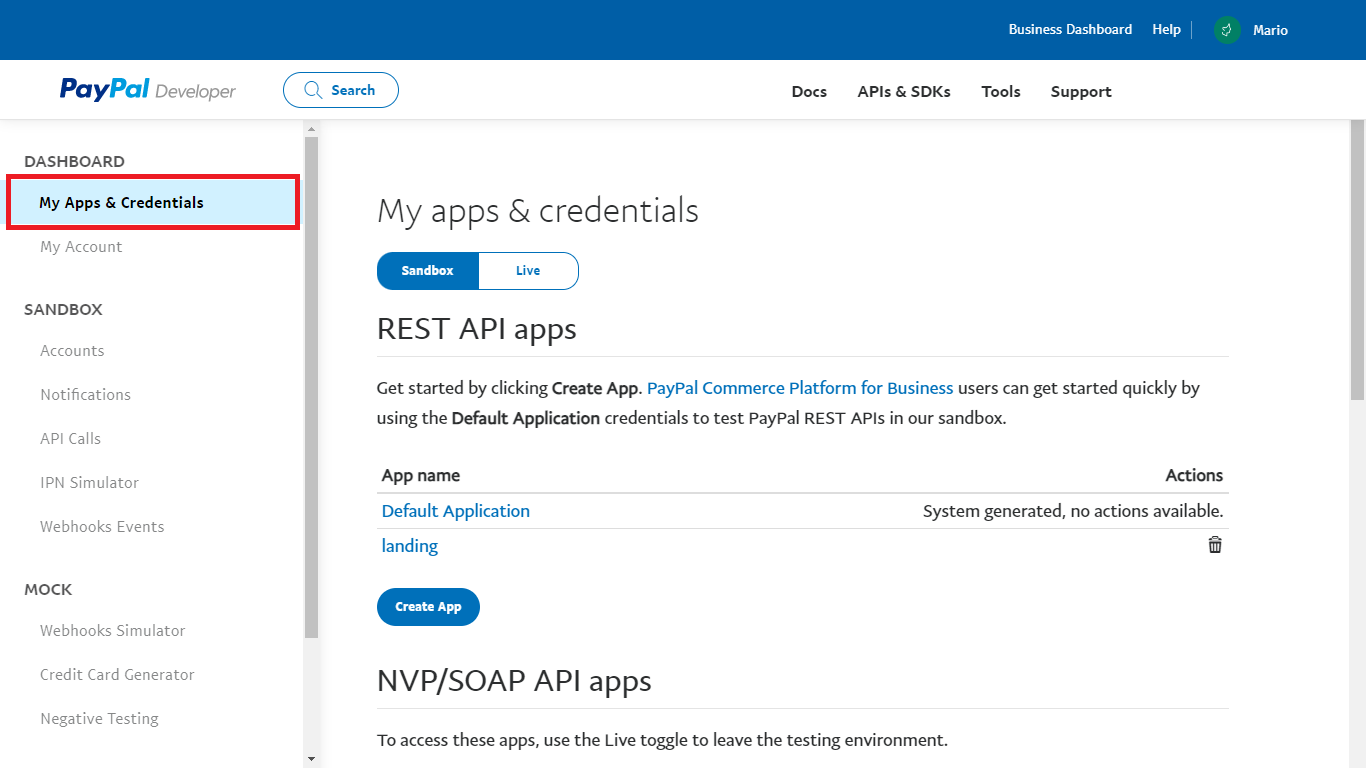Viewport: 1366px width, 768px height.
Task: Click the main page vertical scrollbar thumb
Action: coord(1357,260)
